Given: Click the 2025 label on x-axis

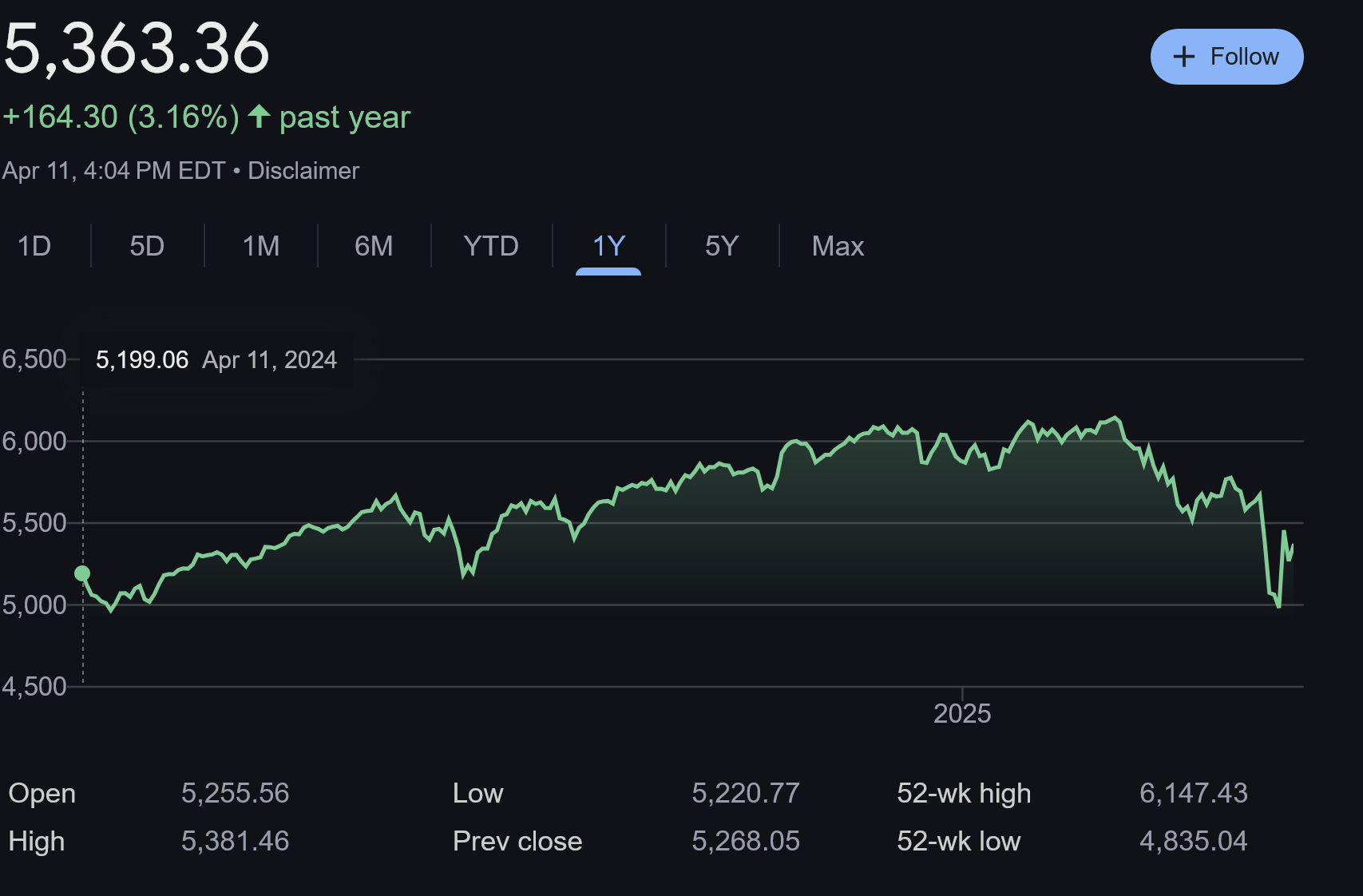Looking at the screenshot, I should coord(962,713).
